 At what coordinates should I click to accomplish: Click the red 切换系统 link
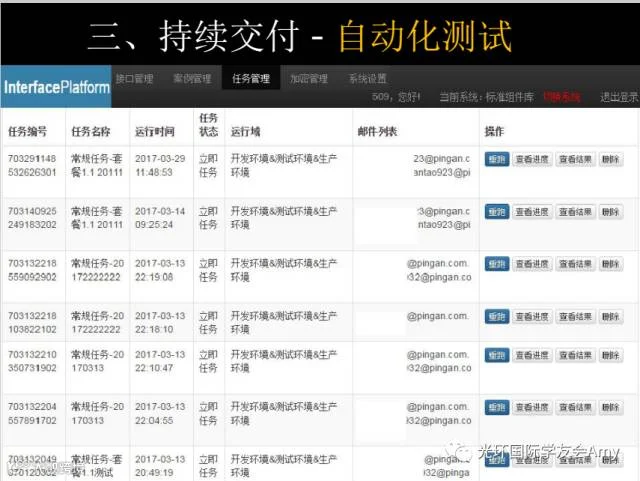pos(562,97)
